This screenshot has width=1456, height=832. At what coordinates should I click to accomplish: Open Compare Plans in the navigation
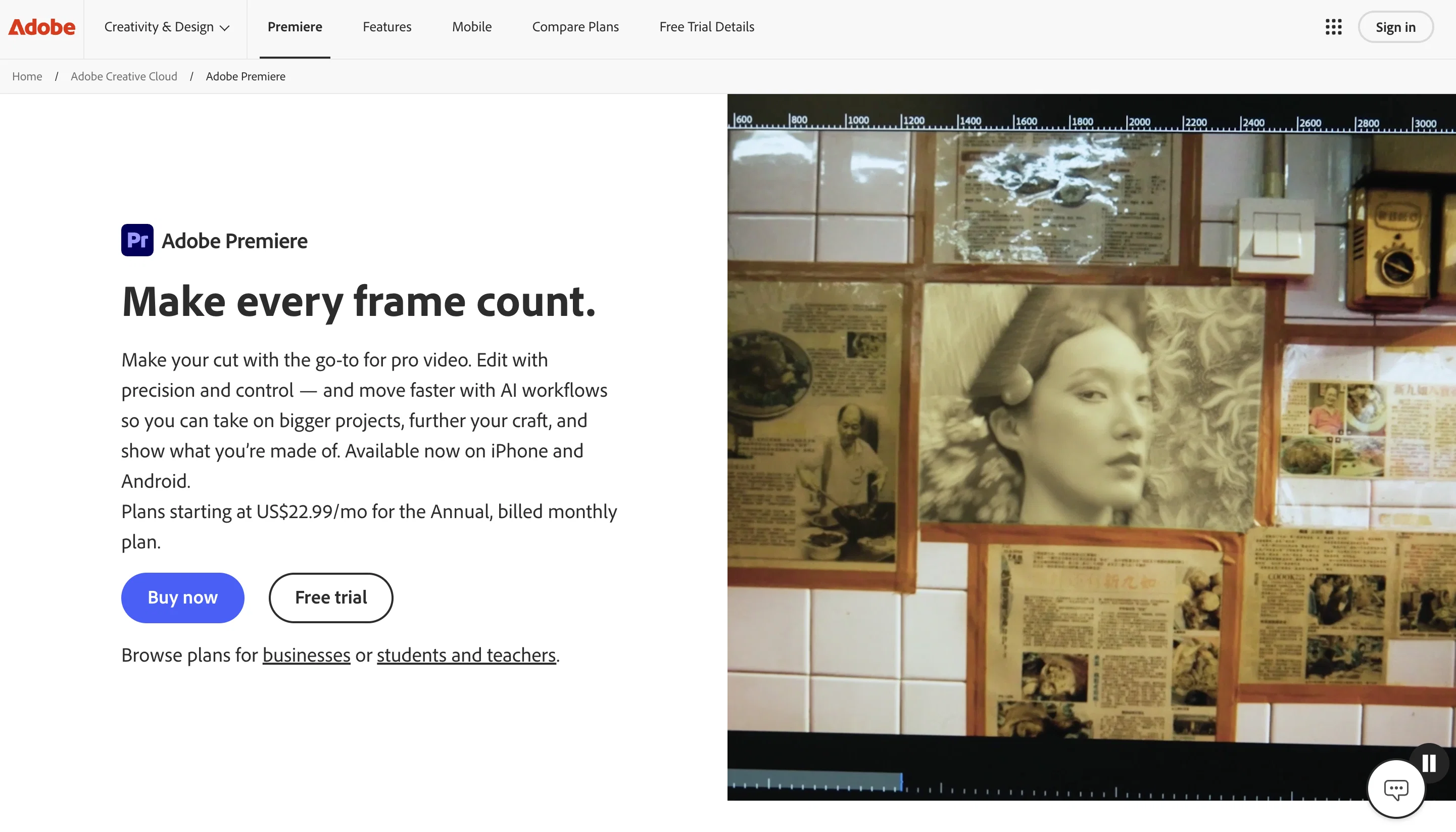575,27
